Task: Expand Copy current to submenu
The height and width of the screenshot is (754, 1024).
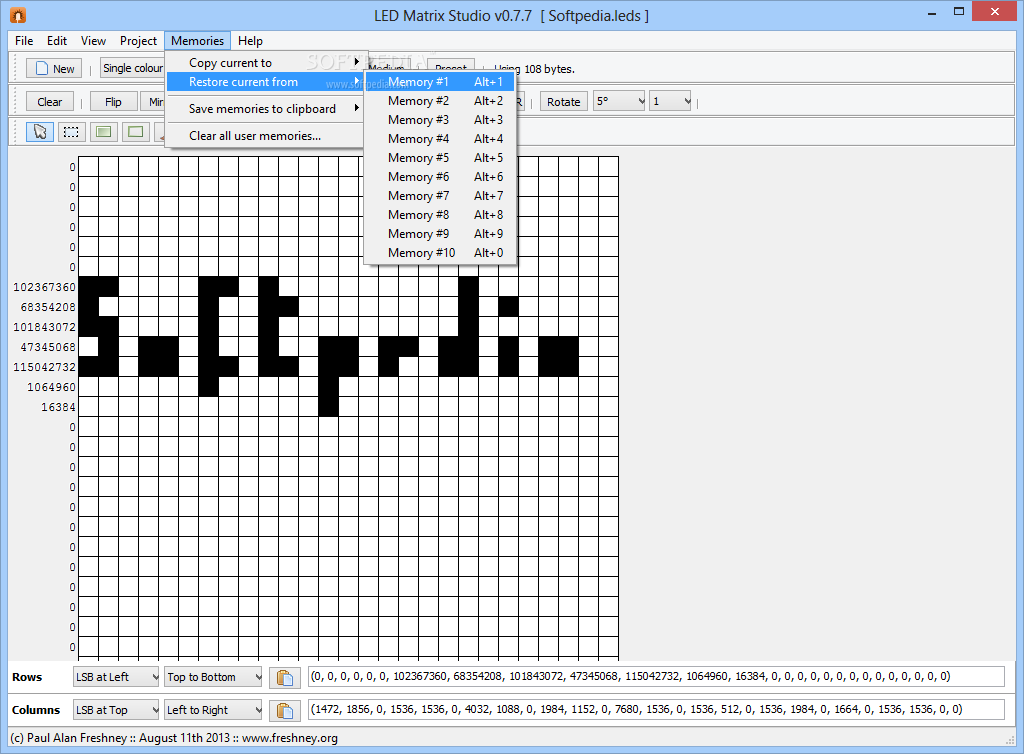Action: tap(265, 63)
